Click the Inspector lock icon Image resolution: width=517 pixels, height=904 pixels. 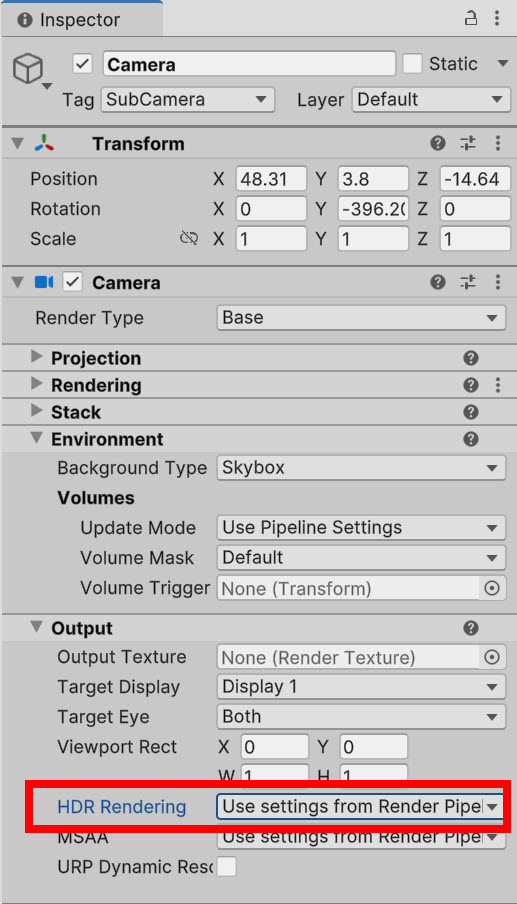(x=471, y=18)
